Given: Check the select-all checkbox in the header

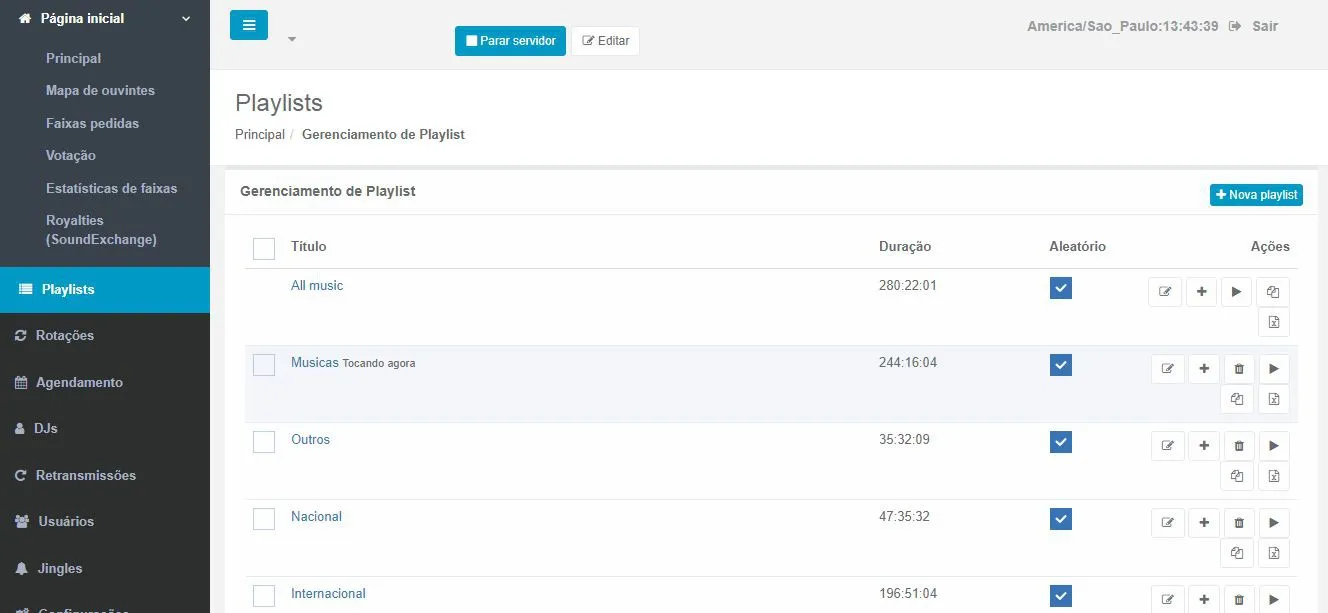Looking at the screenshot, I should tap(263, 248).
